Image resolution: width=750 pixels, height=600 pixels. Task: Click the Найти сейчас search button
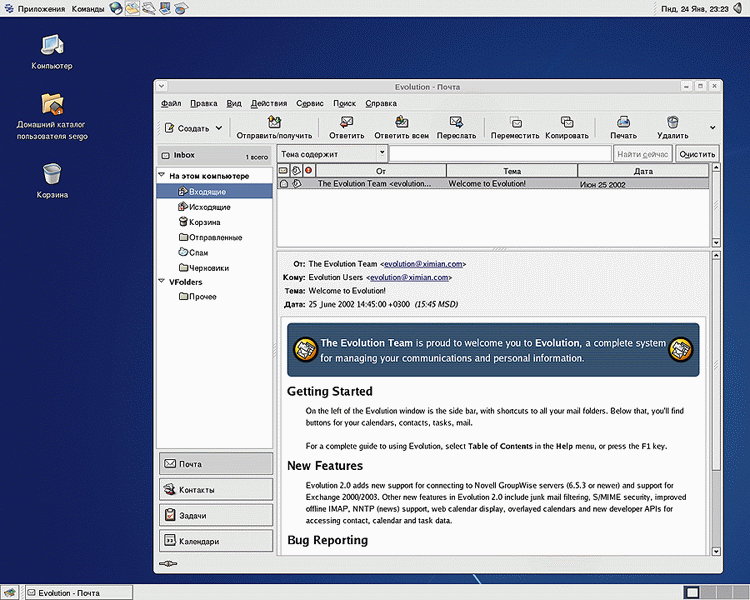(x=642, y=154)
